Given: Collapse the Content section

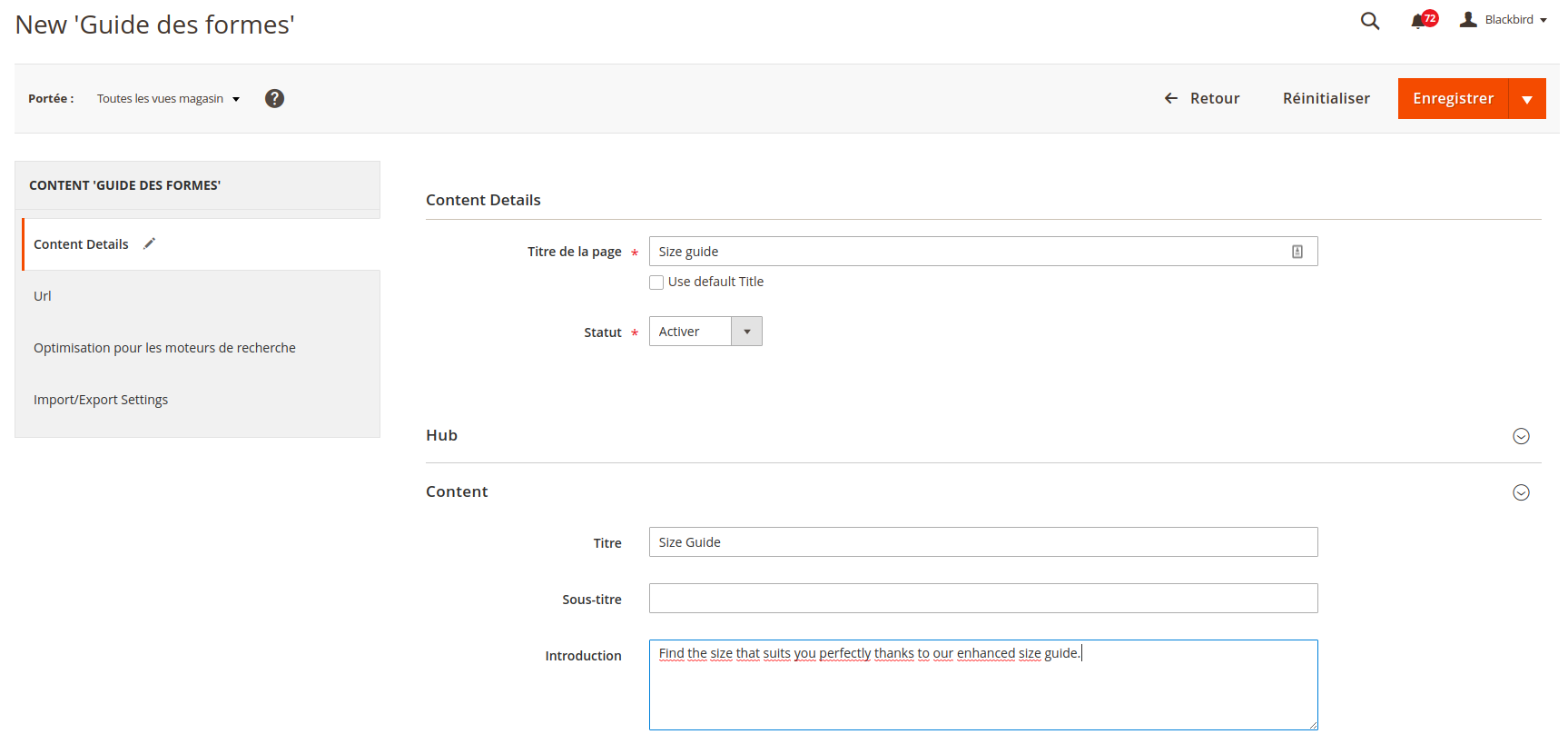Looking at the screenshot, I should 1521,492.
